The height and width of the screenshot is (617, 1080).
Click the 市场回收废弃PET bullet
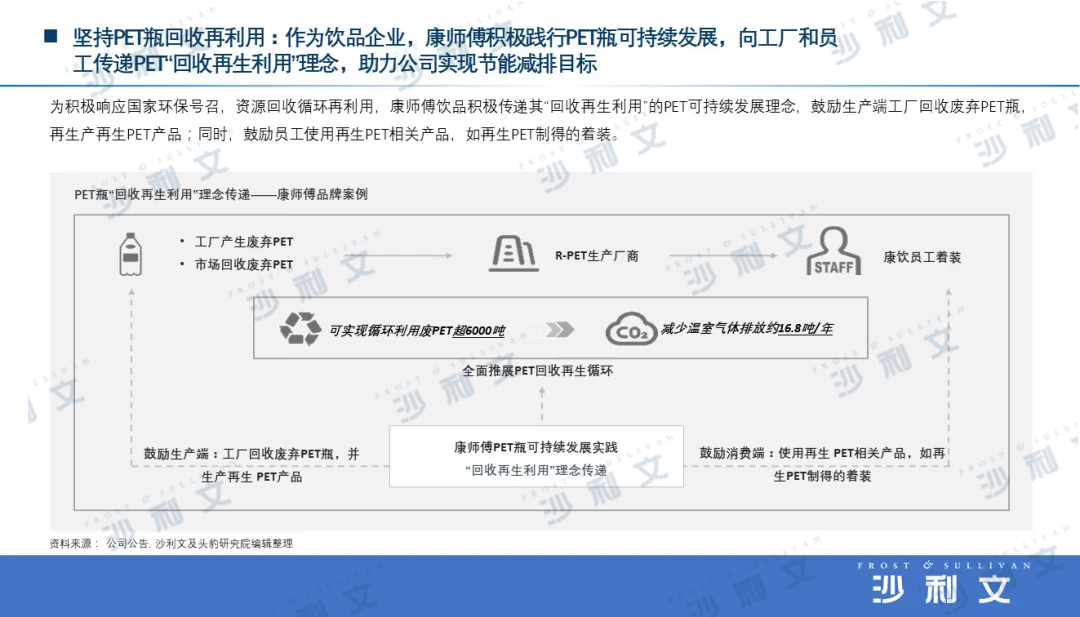point(244,265)
